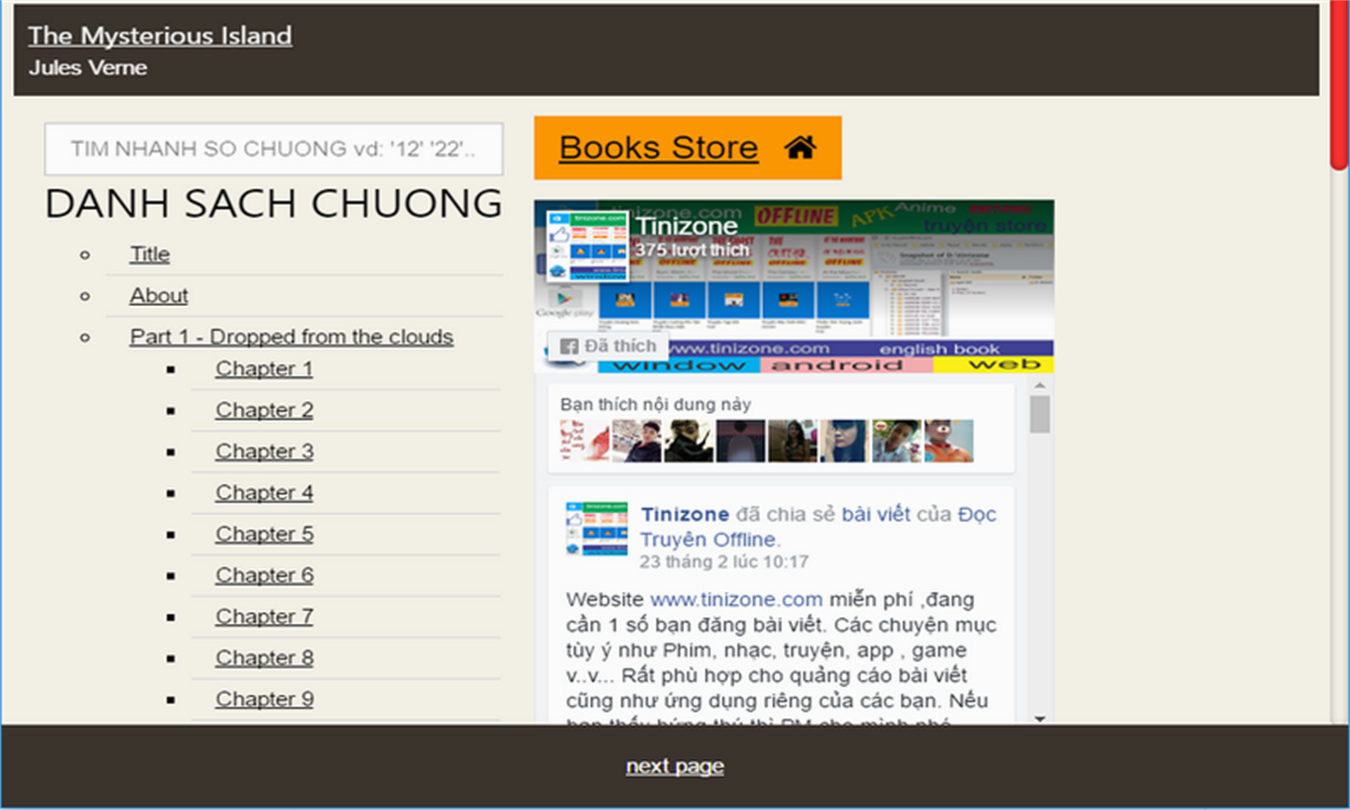The width and height of the screenshot is (1350, 810).
Task: Open Chapter 5 link
Action: click(264, 534)
